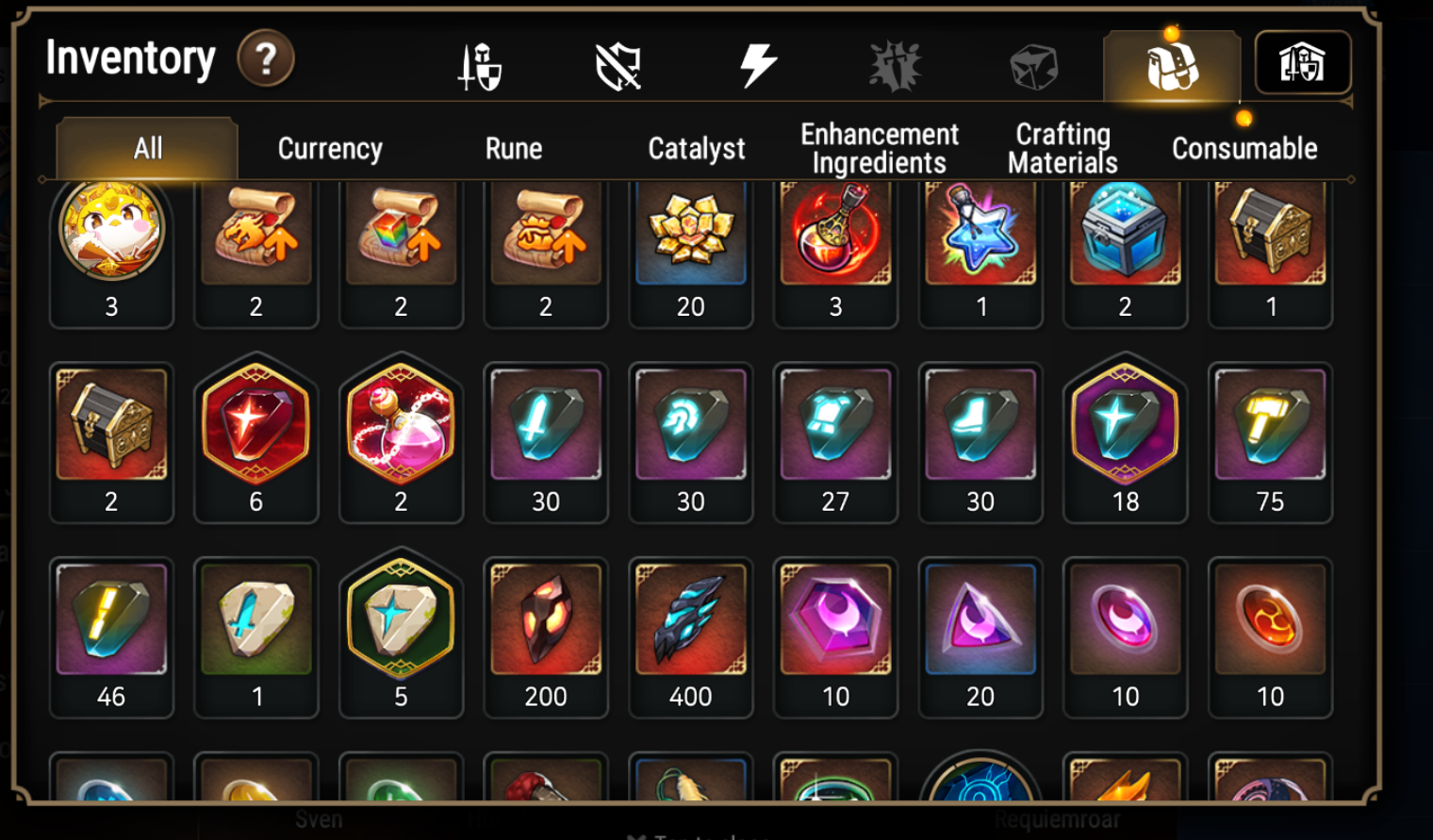Select the yellow hammer stone with count 75
The height and width of the screenshot is (840, 1433).
pyautogui.click(x=1270, y=442)
